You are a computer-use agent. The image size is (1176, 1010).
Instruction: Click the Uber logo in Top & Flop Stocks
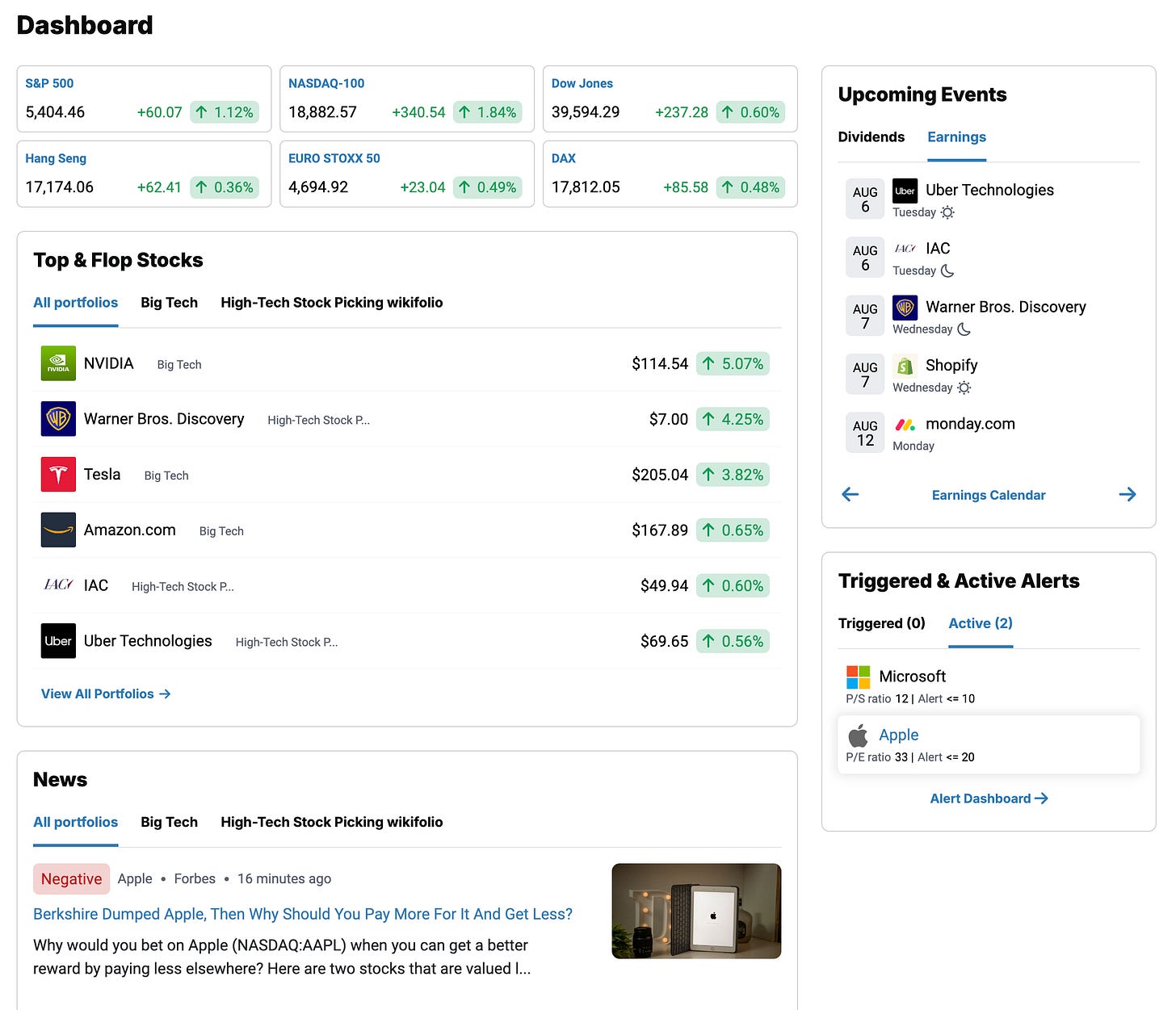coord(58,641)
